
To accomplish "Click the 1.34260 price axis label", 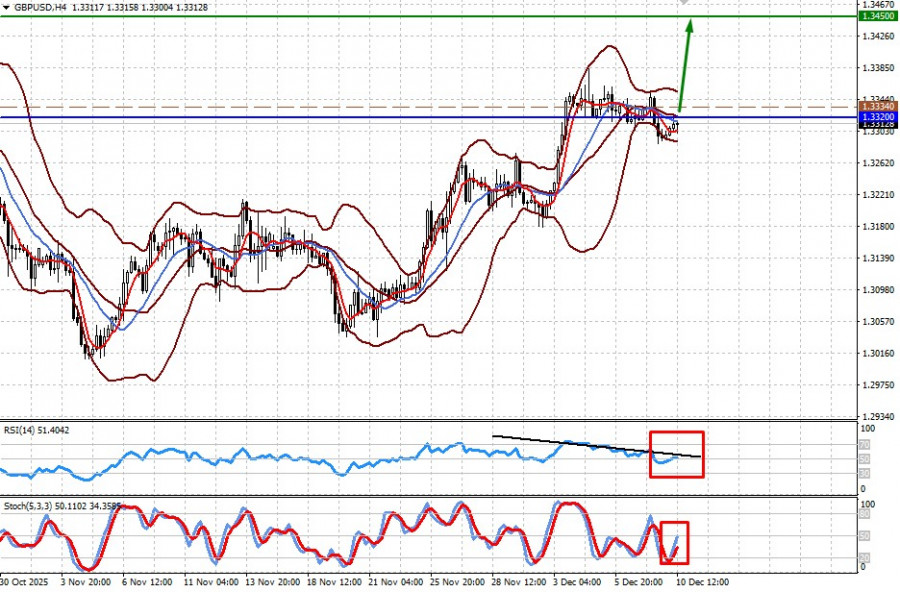I will coord(878,36).
